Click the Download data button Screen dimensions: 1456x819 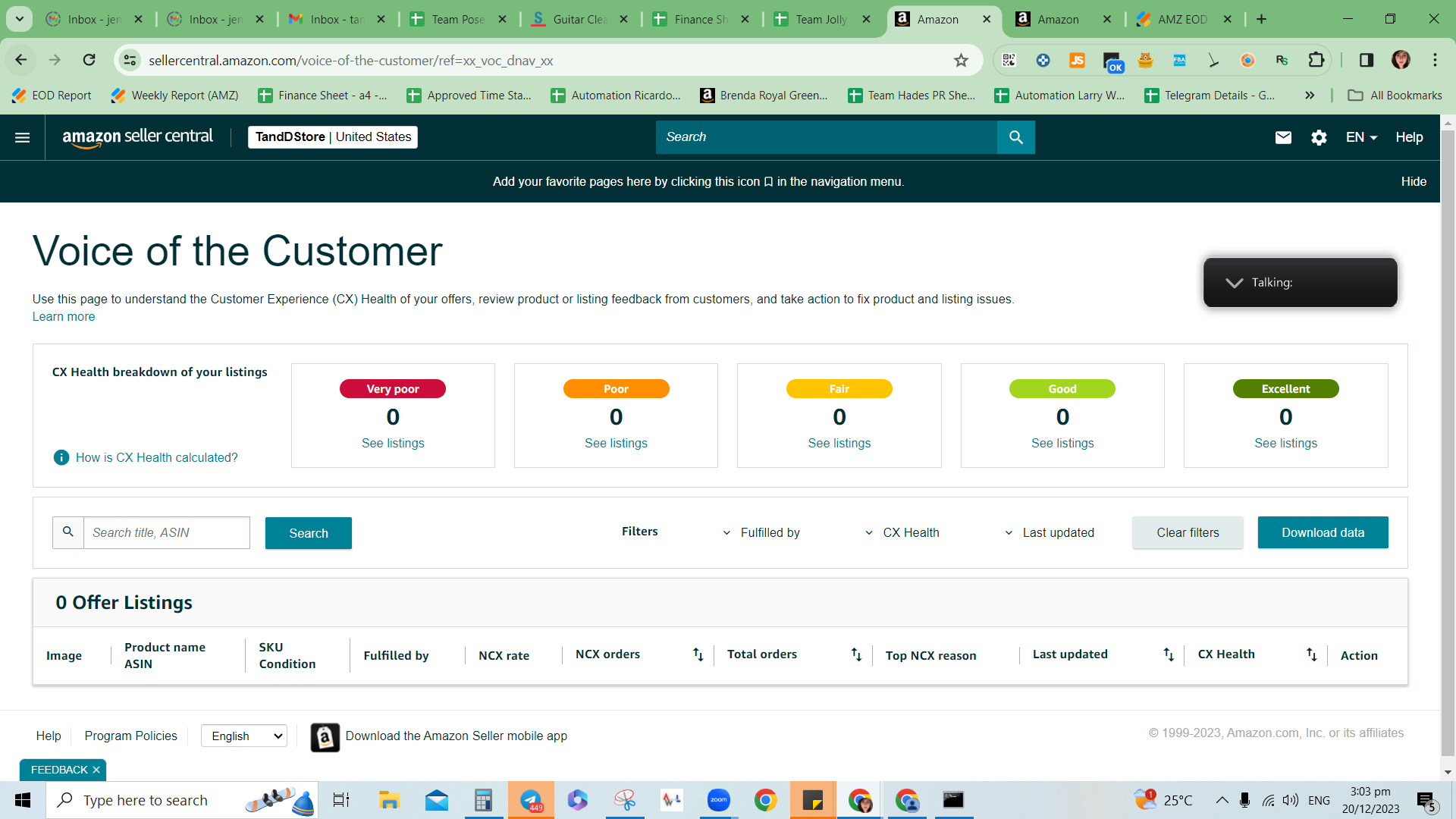(x=1323, y=532)
